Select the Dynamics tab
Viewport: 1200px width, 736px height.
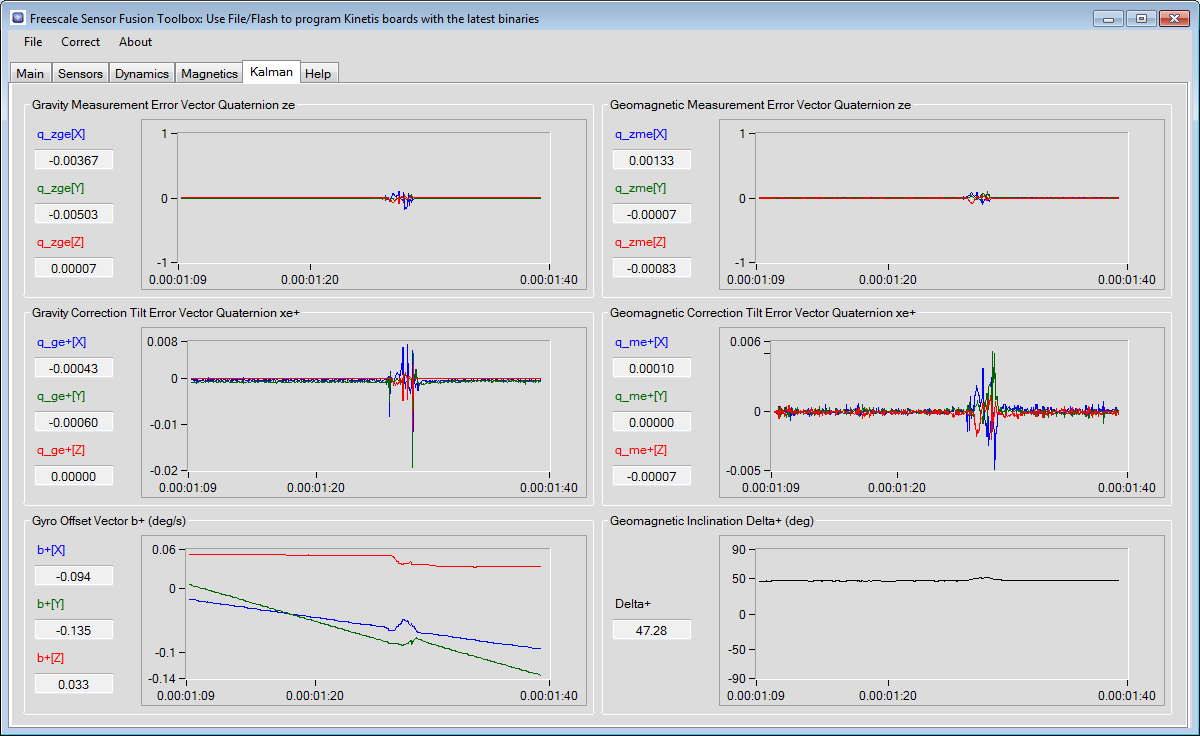pyautogui.click(x=141, y=73)
